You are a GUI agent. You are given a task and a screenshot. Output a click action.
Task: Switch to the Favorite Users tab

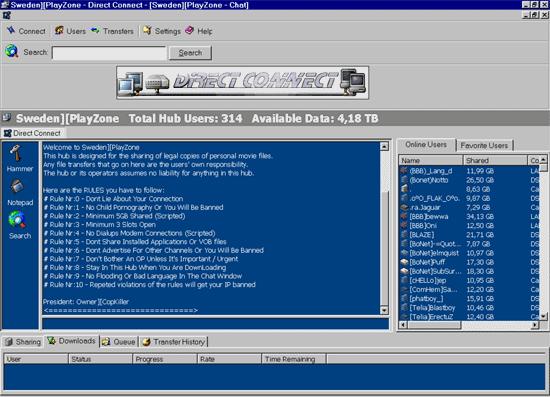coord(484,145)
